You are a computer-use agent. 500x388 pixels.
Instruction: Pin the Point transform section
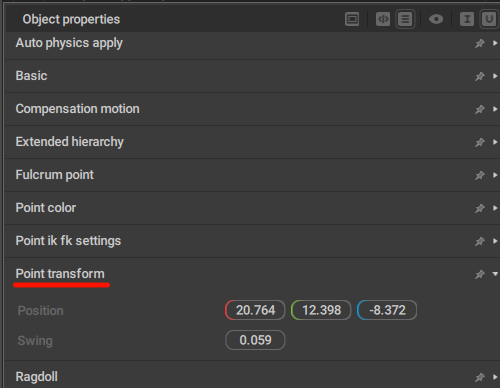coord(480,274)
